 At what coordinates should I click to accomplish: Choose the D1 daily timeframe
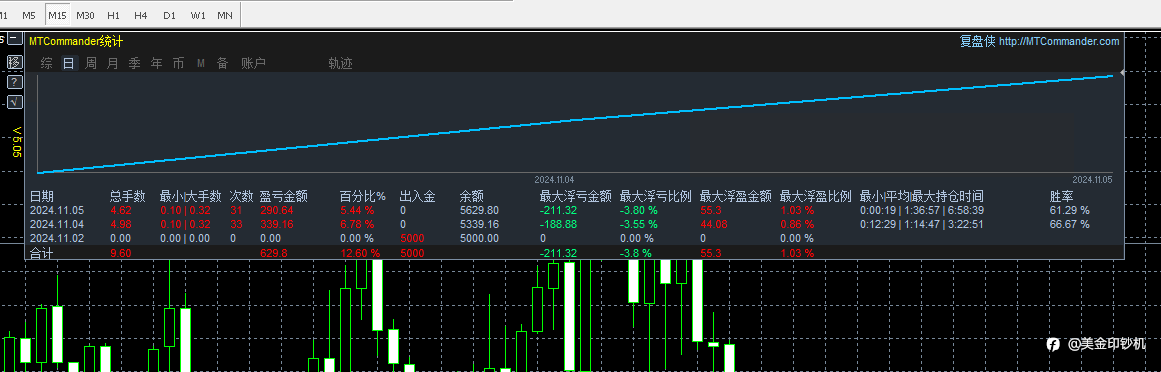(170, 15)
